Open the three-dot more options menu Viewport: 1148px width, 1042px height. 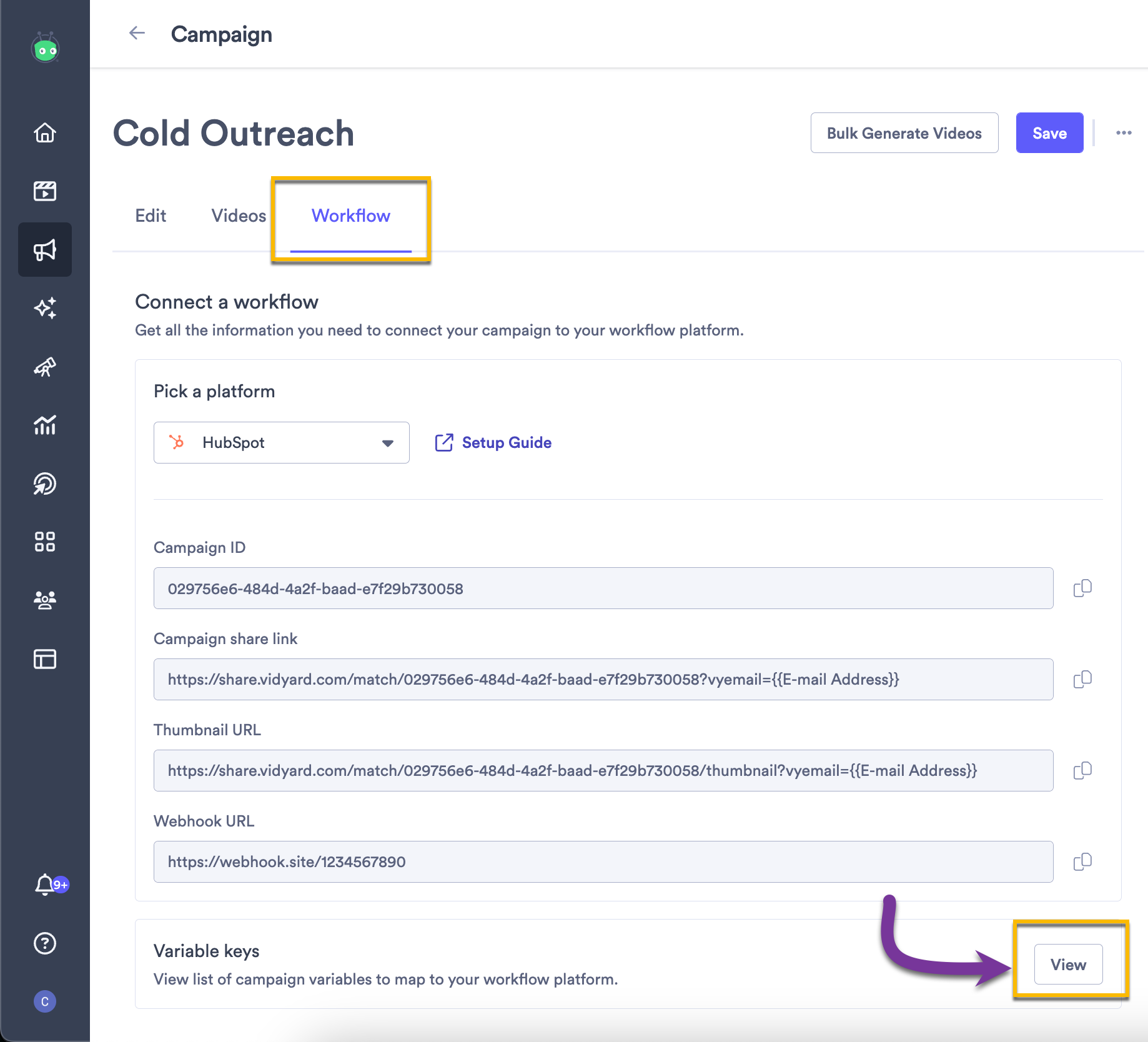point(1124,132)
